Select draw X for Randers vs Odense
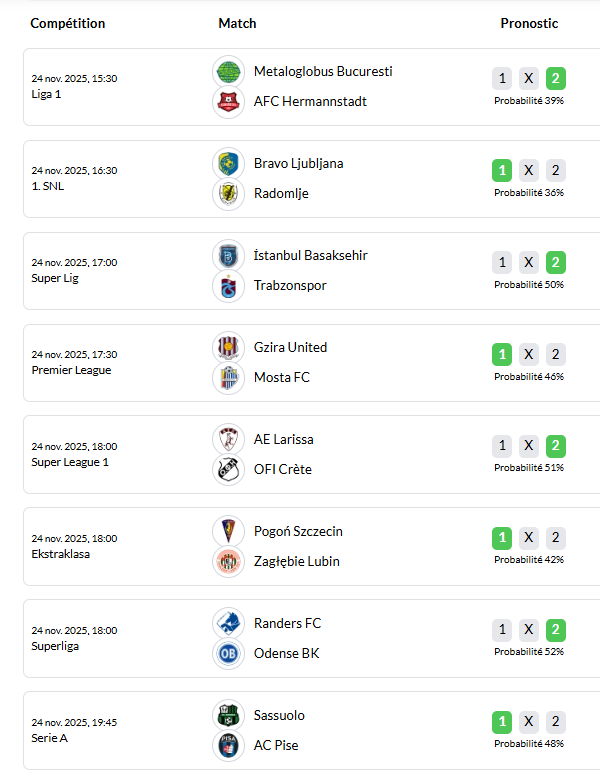Viewport: 600px width, 780px height. pos(529,631)
